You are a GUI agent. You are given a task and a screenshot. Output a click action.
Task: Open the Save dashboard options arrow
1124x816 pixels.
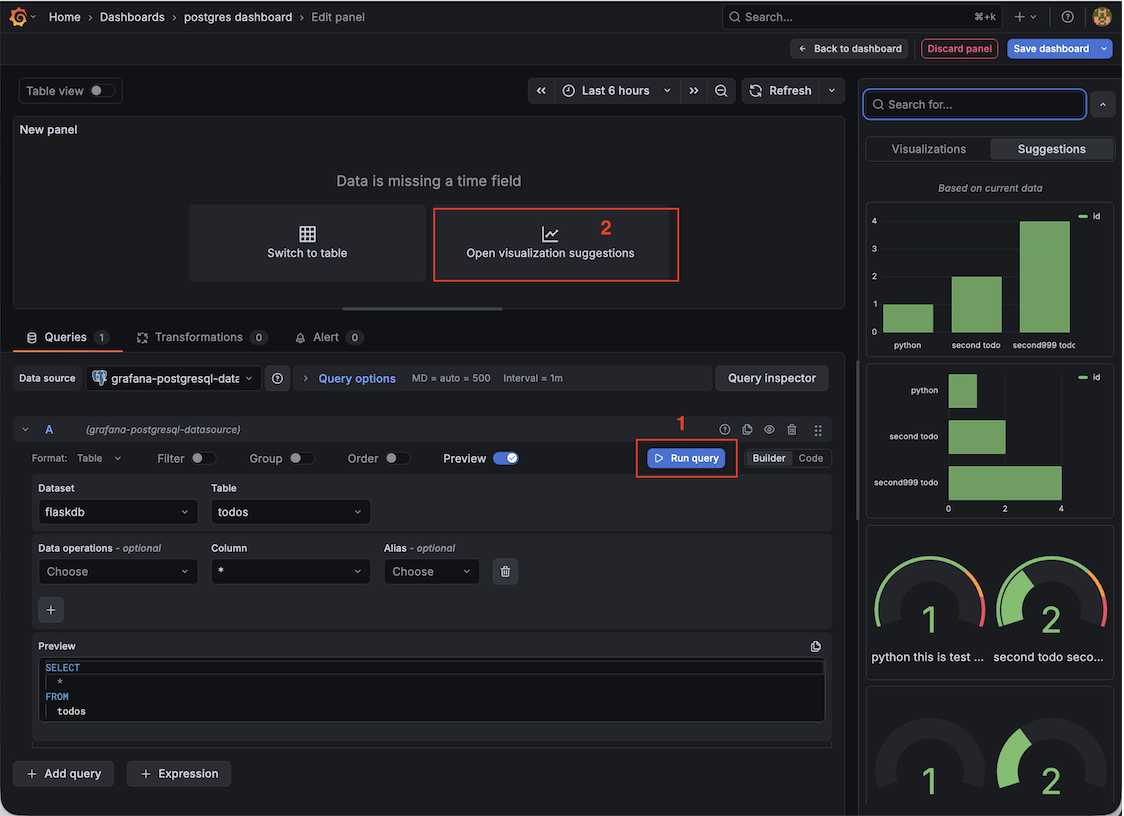(1104, 49)
